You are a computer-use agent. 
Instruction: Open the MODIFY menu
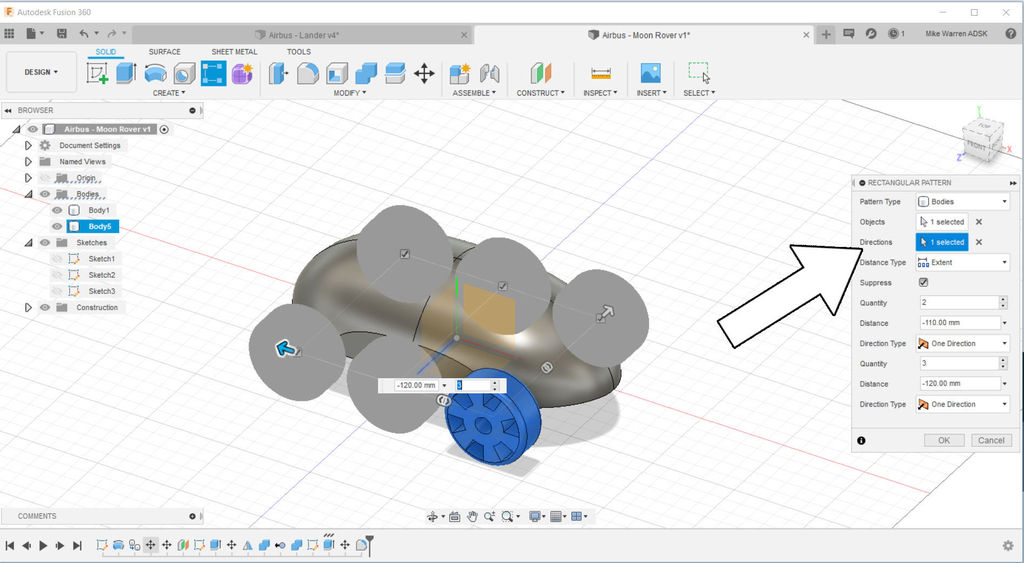(350, 93)
